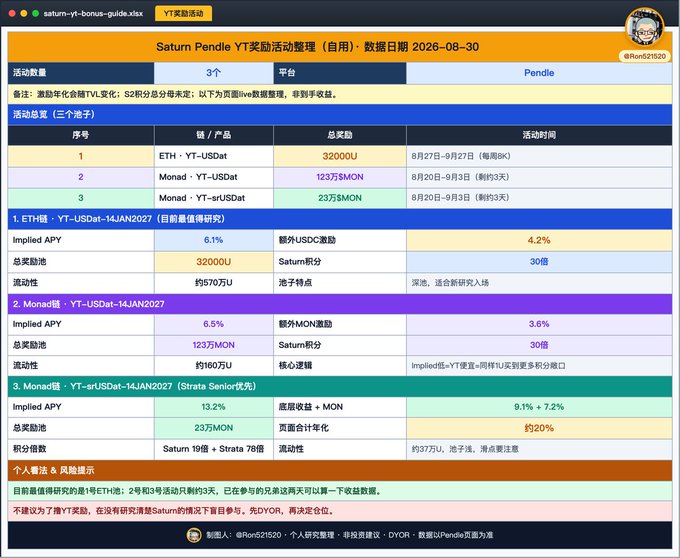Select the 备注 note row
Screen dimensions: 680x558
(340, 94)
